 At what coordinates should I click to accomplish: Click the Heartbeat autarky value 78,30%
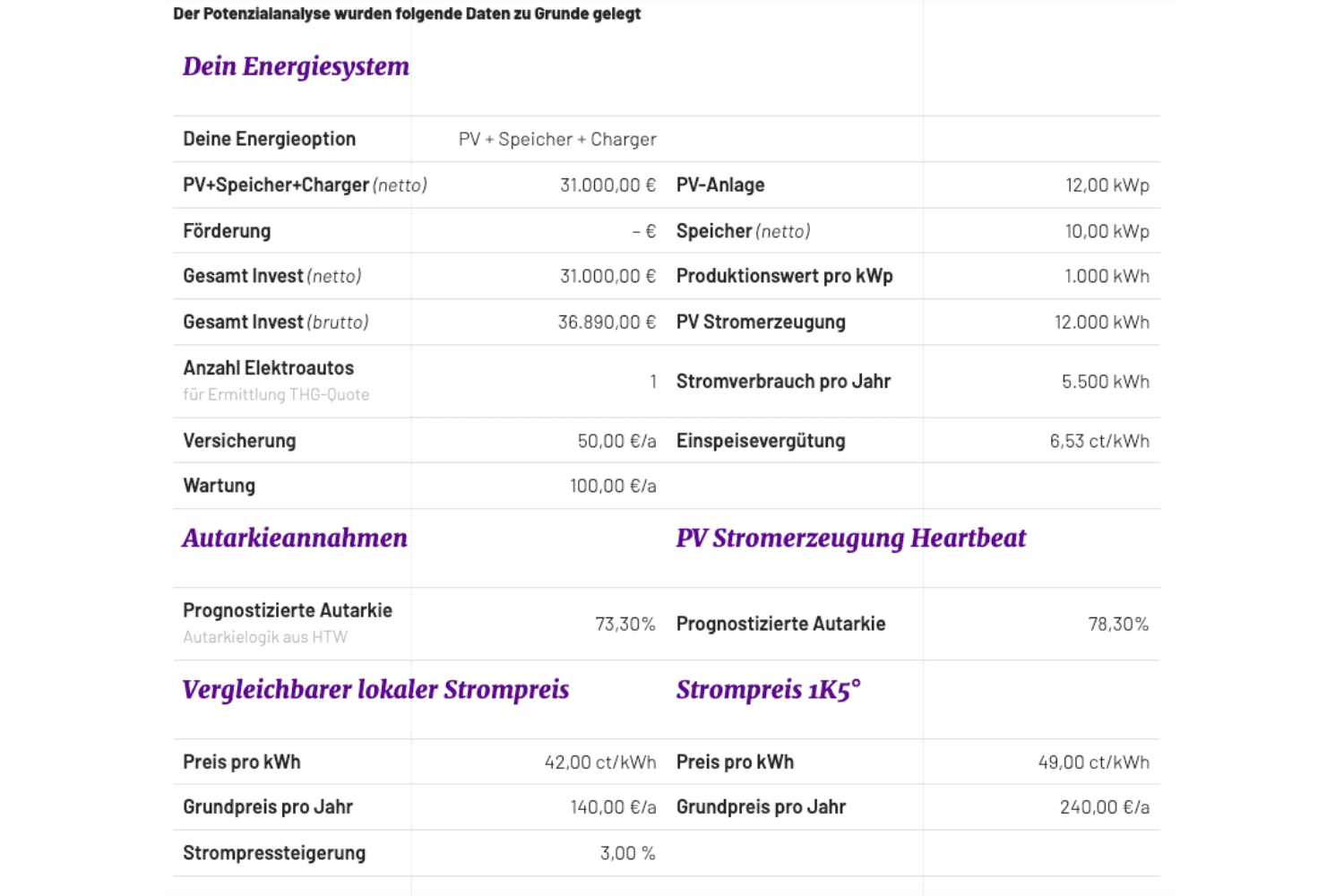pyautogui.click(x=1118, y=624)
